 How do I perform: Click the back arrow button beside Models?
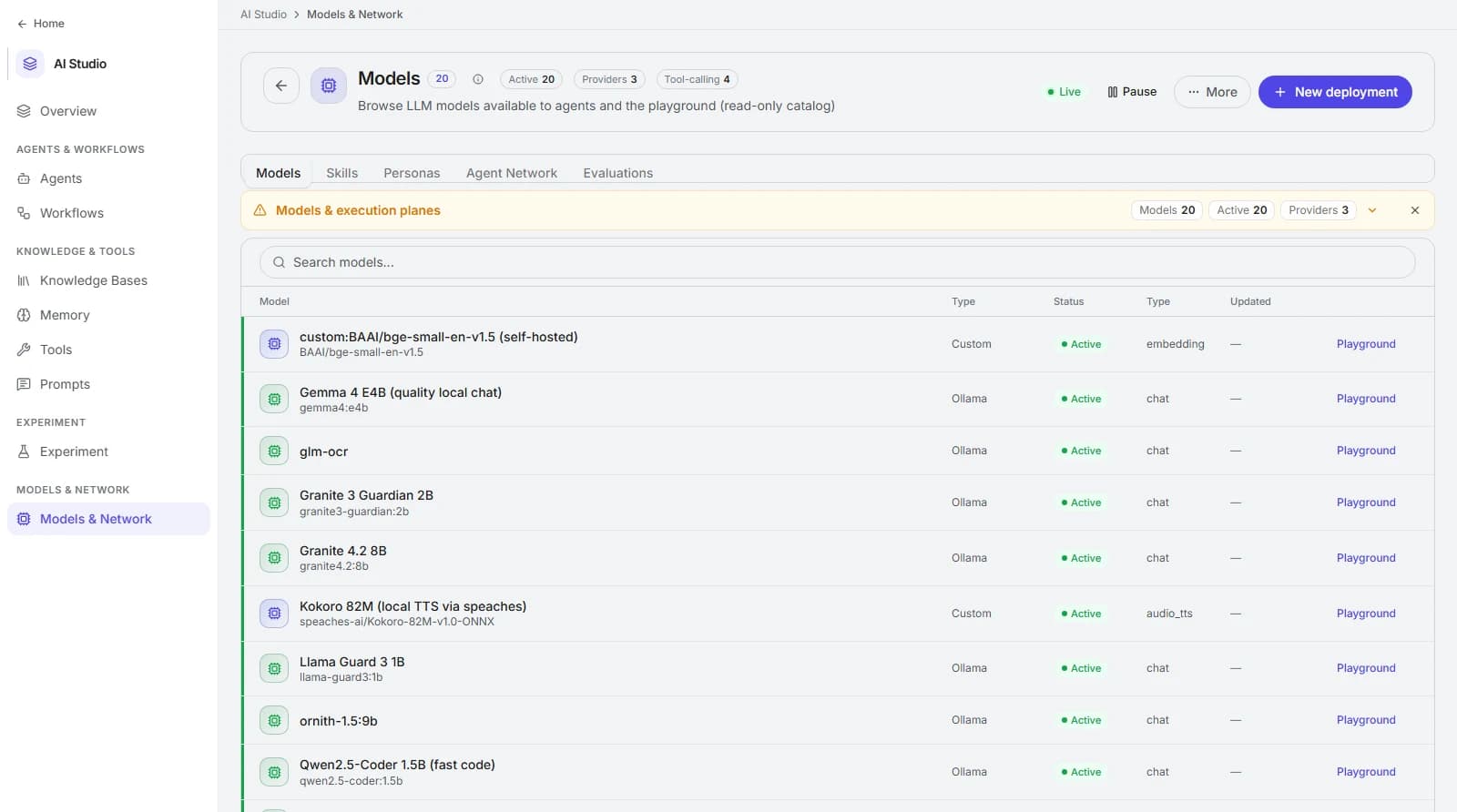tap(281, 86)
